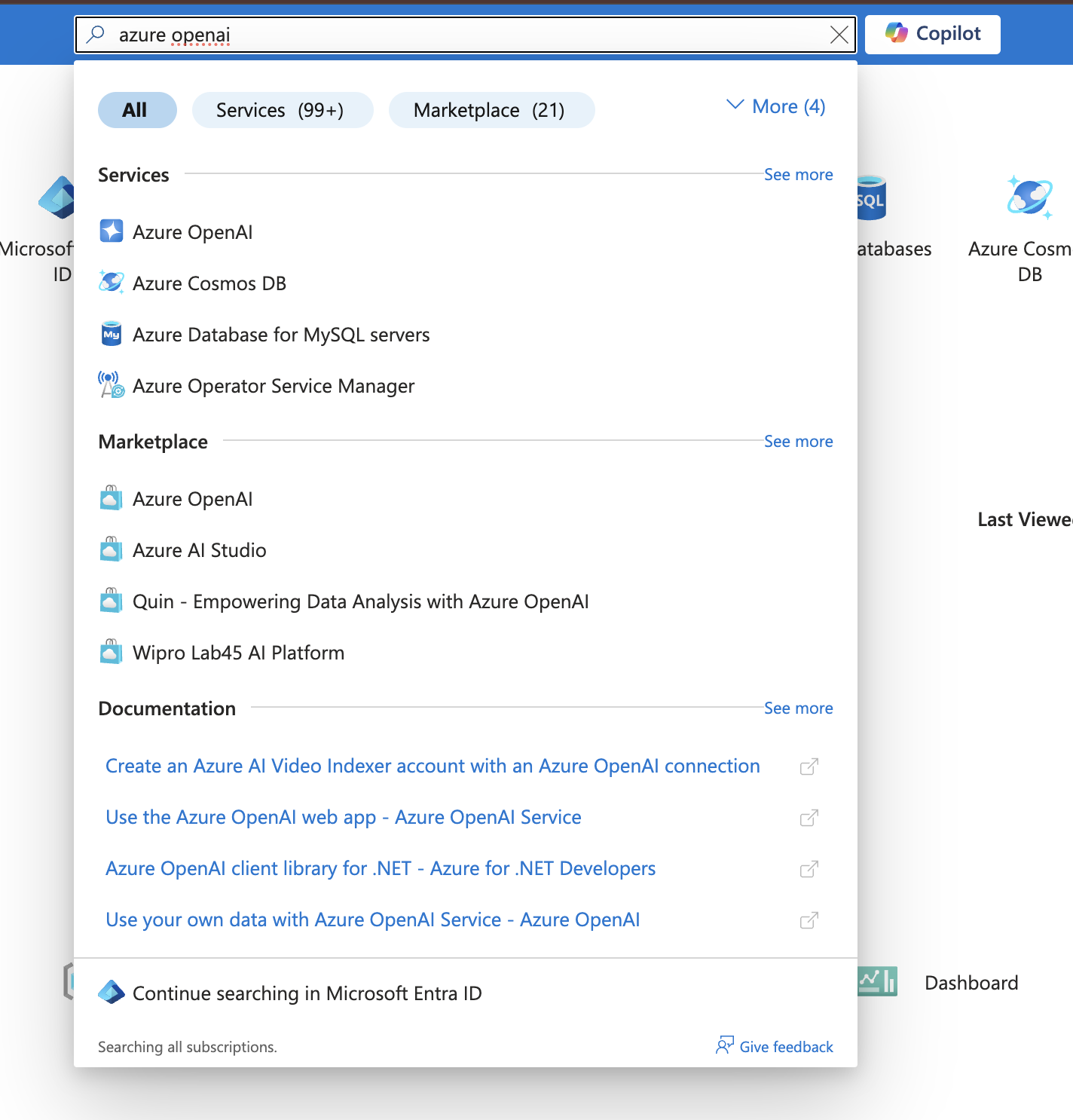Open 'Create an Azure AI Video Indexer account' doc
Screen dimensions: 1073x1120
coord(433,766)
